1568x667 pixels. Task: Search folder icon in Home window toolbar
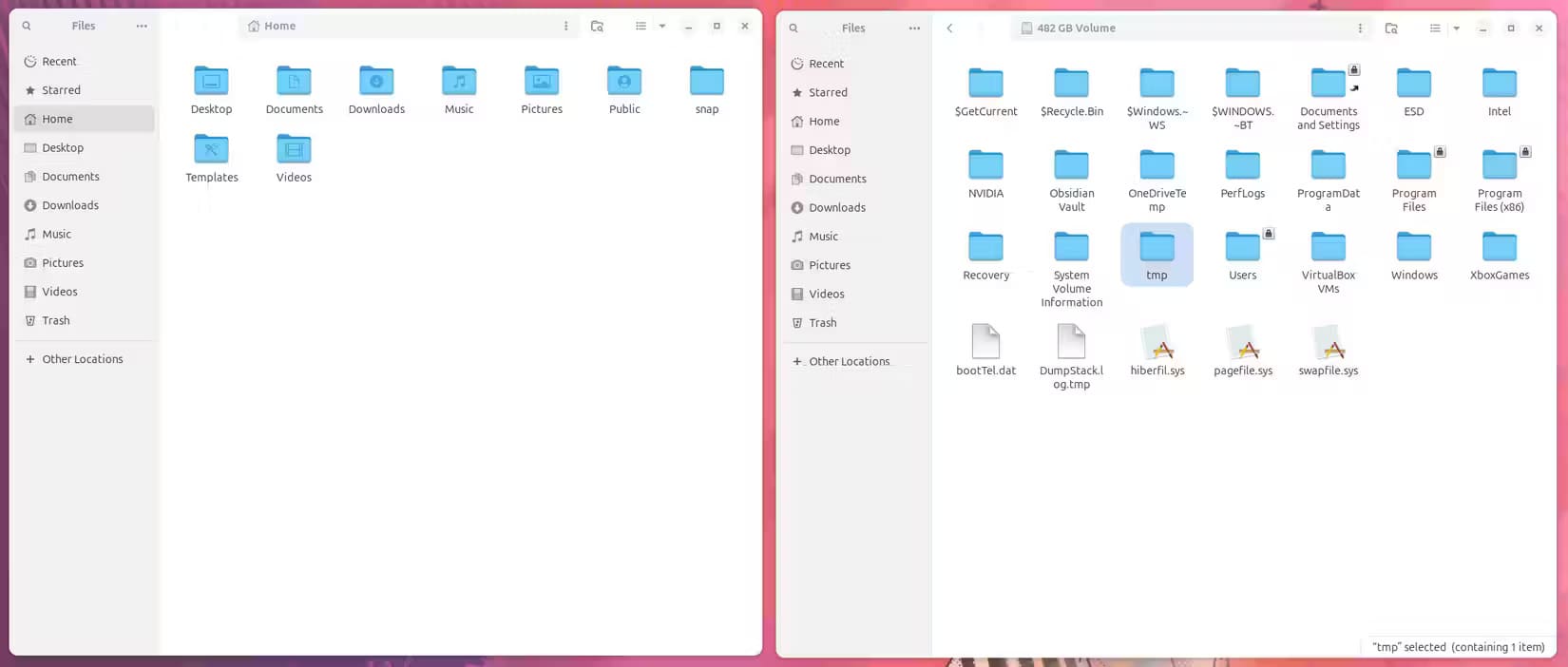(x=597, y=26)
